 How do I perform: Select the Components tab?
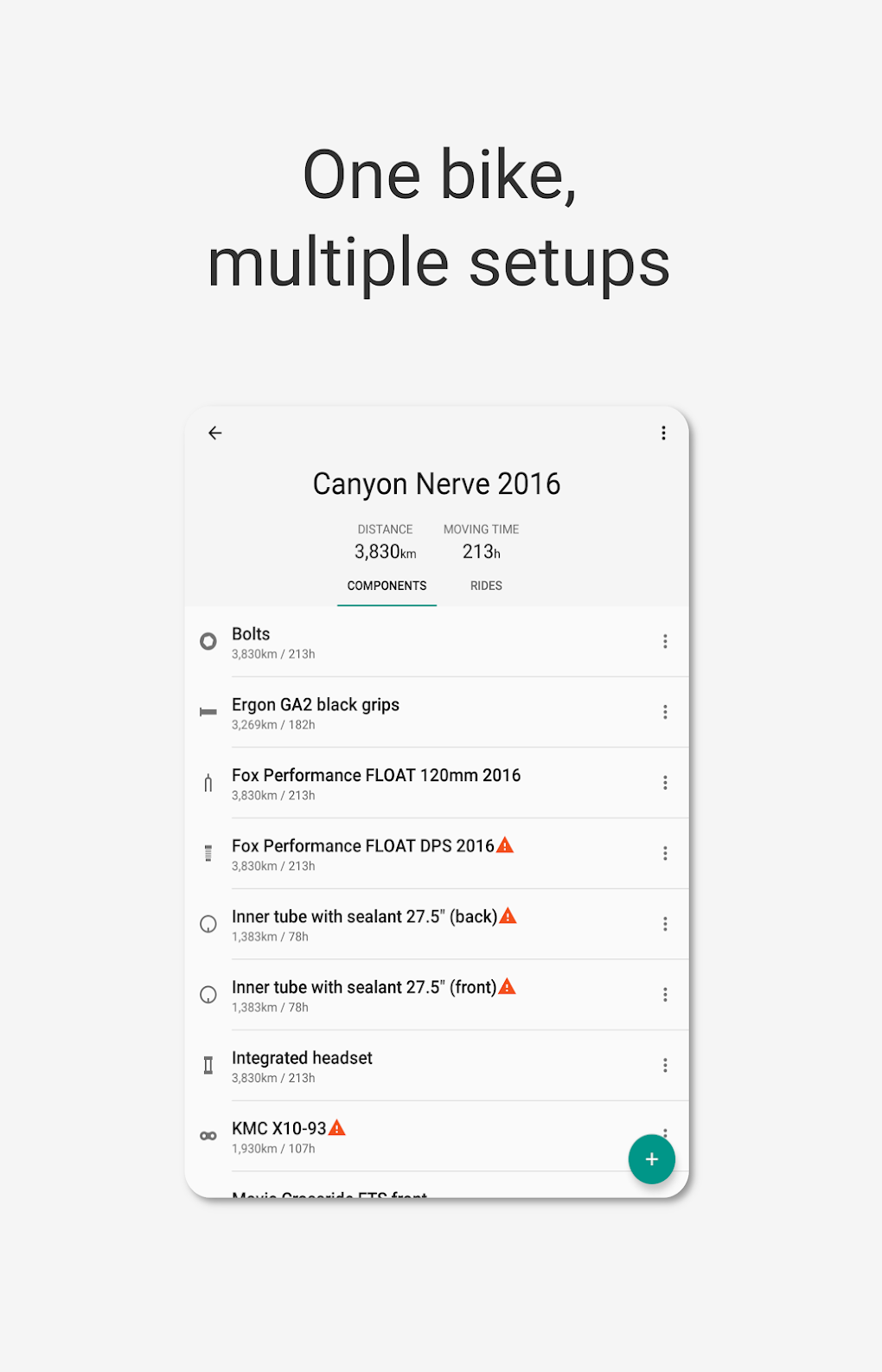pyautogui.click(x=387, y=586)
